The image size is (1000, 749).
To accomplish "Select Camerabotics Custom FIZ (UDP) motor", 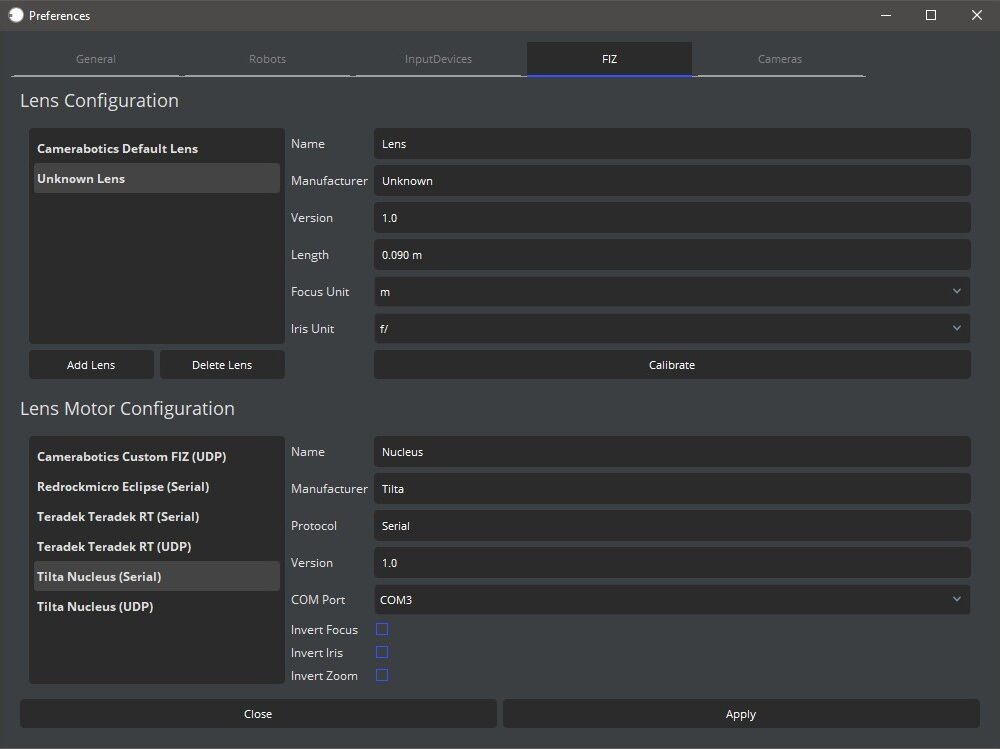I will (156, 456).
